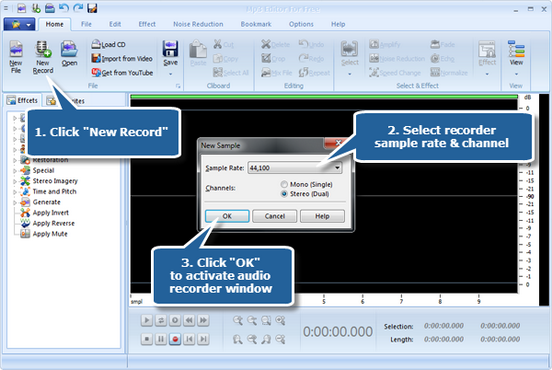Open the Help ribbon tab
Image resolution: width=552 pixels, height=370 pixels.
338,24
